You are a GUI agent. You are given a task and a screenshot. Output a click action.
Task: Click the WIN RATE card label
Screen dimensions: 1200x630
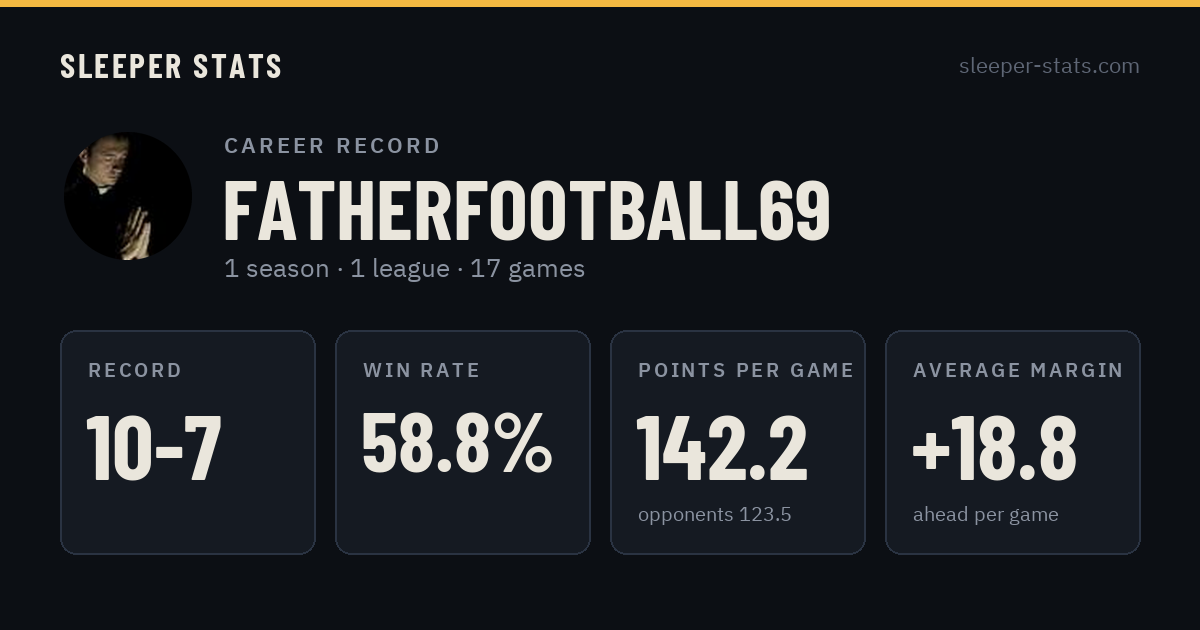(422, 370)
